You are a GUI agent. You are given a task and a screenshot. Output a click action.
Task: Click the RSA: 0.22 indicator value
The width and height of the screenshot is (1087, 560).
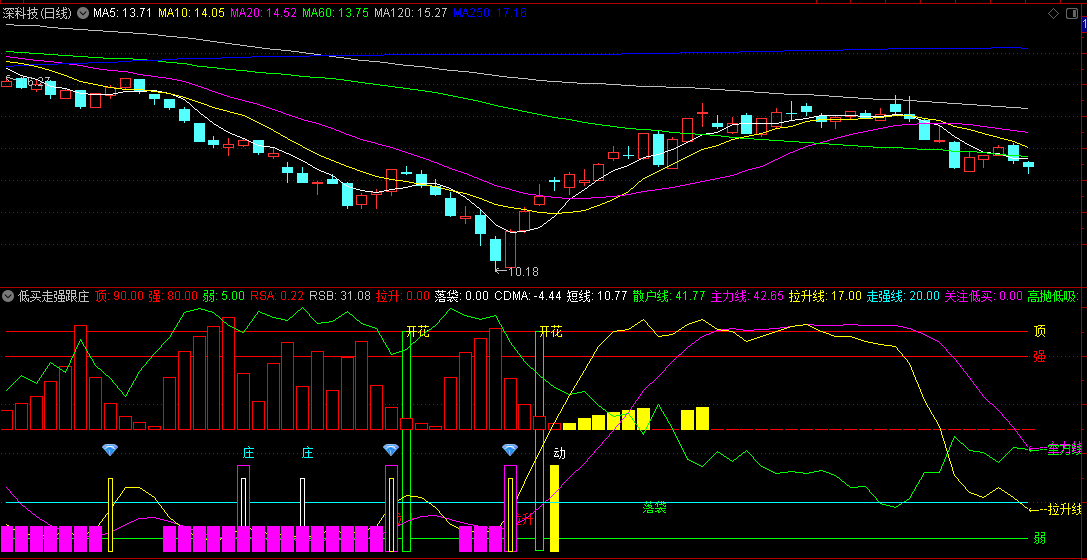pos(277,297)
